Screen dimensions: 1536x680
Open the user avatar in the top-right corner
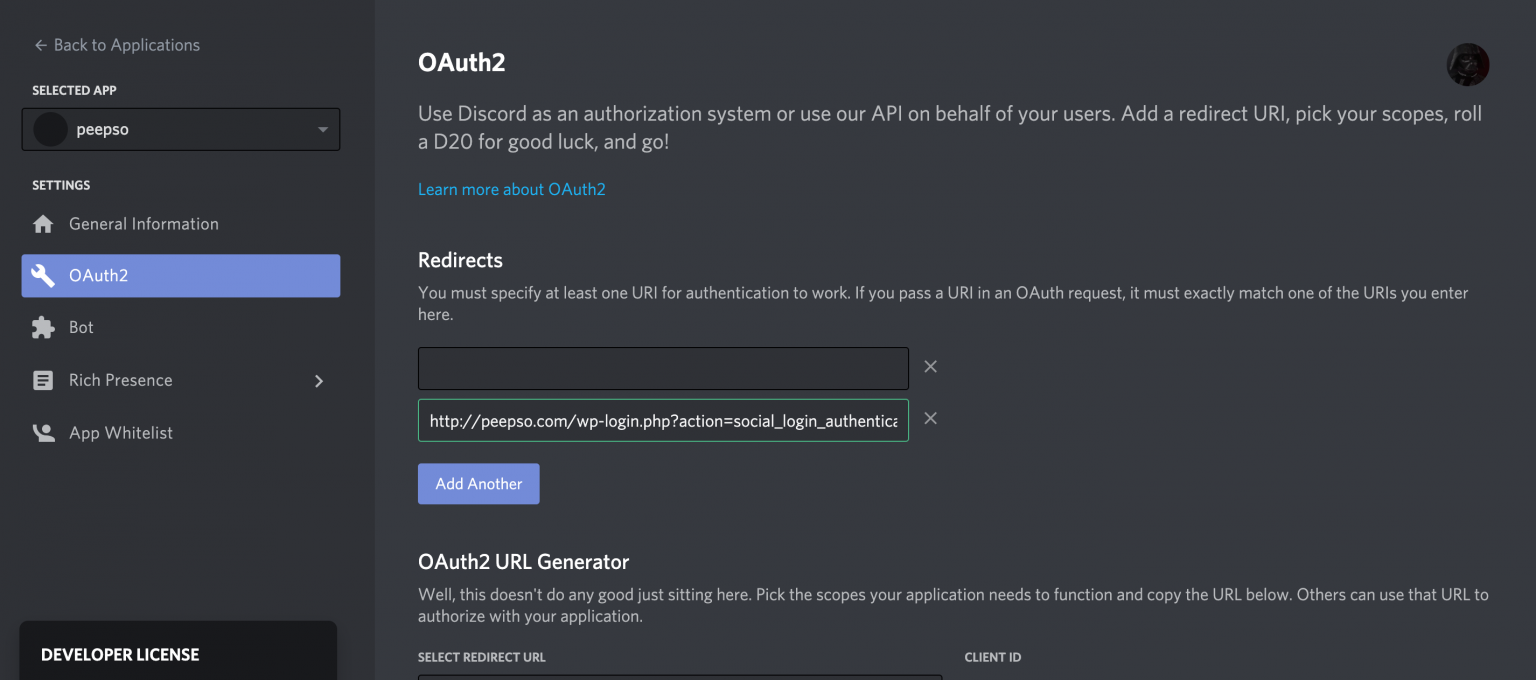(1467, 63)
